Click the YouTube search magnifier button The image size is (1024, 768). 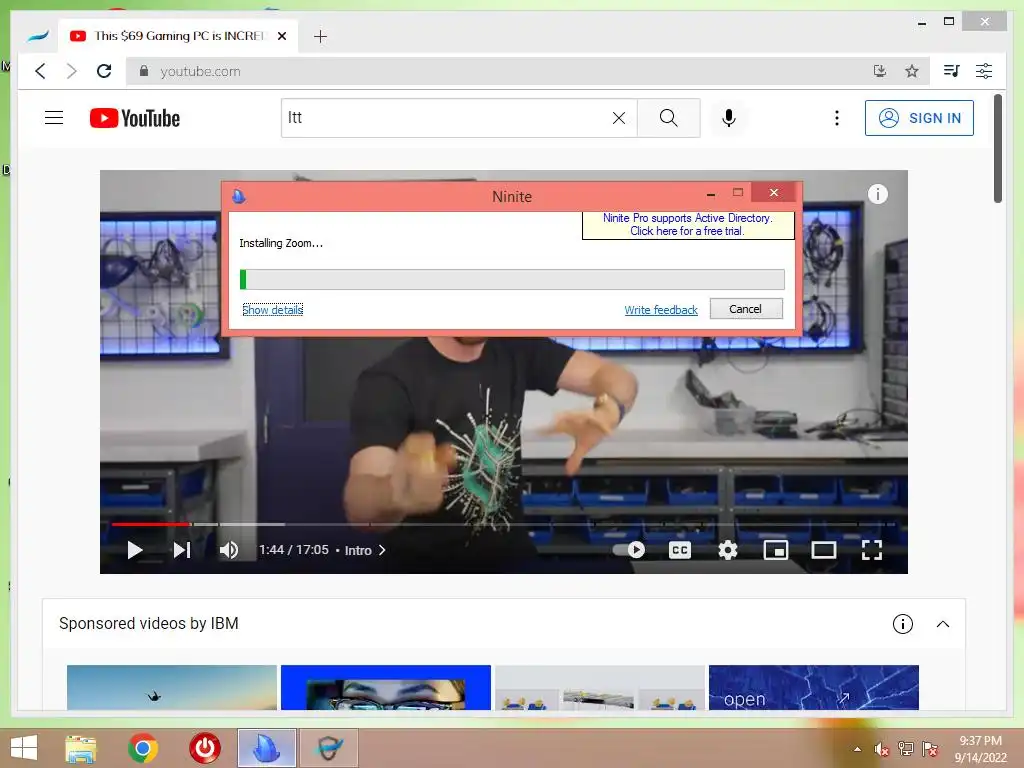(668, 118)
